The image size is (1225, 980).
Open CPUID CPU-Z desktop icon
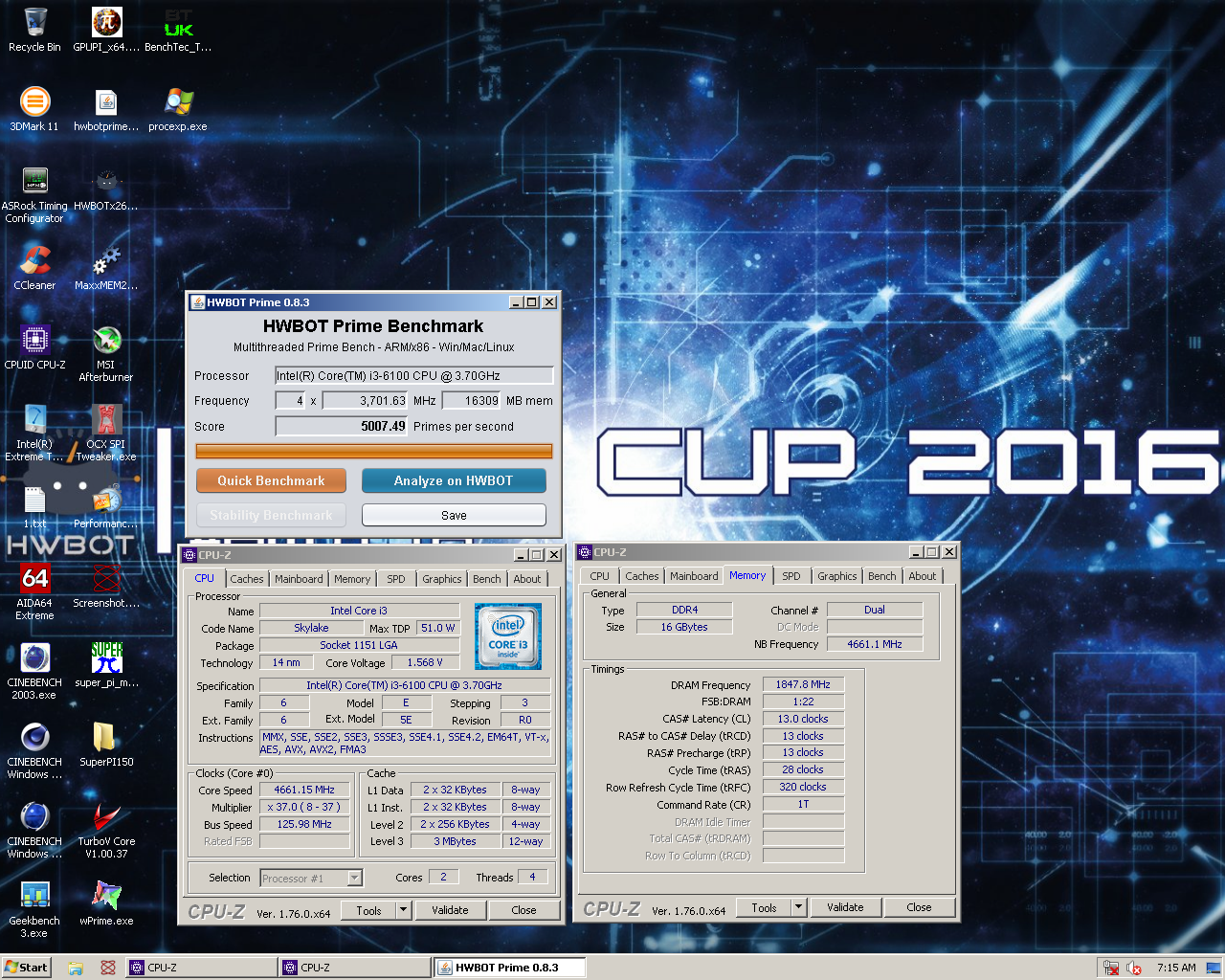coord(34,346)
